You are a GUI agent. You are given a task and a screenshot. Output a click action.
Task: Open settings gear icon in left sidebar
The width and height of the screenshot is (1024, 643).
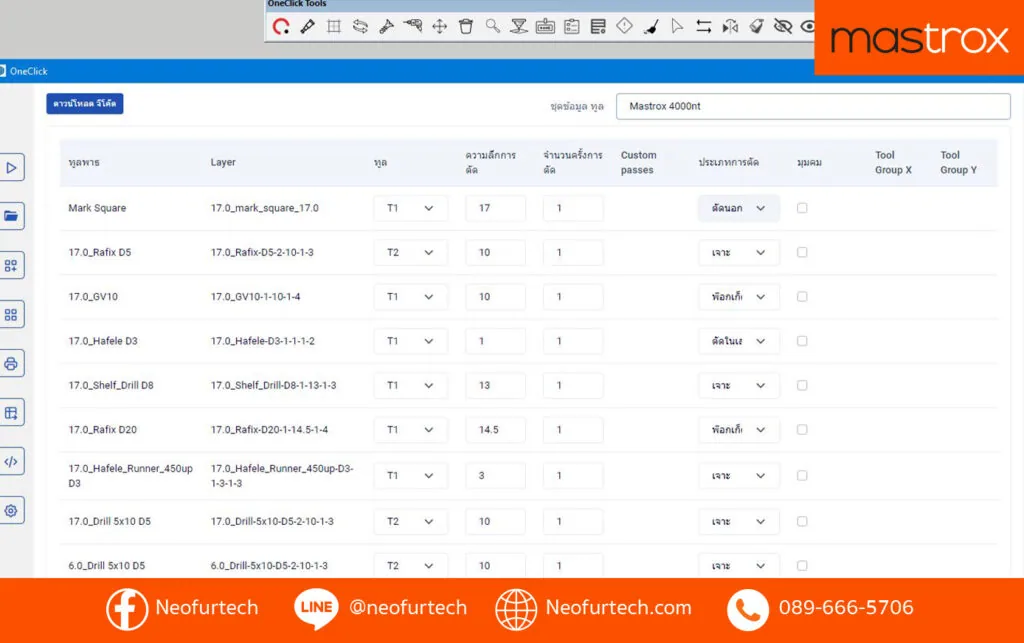11,510
